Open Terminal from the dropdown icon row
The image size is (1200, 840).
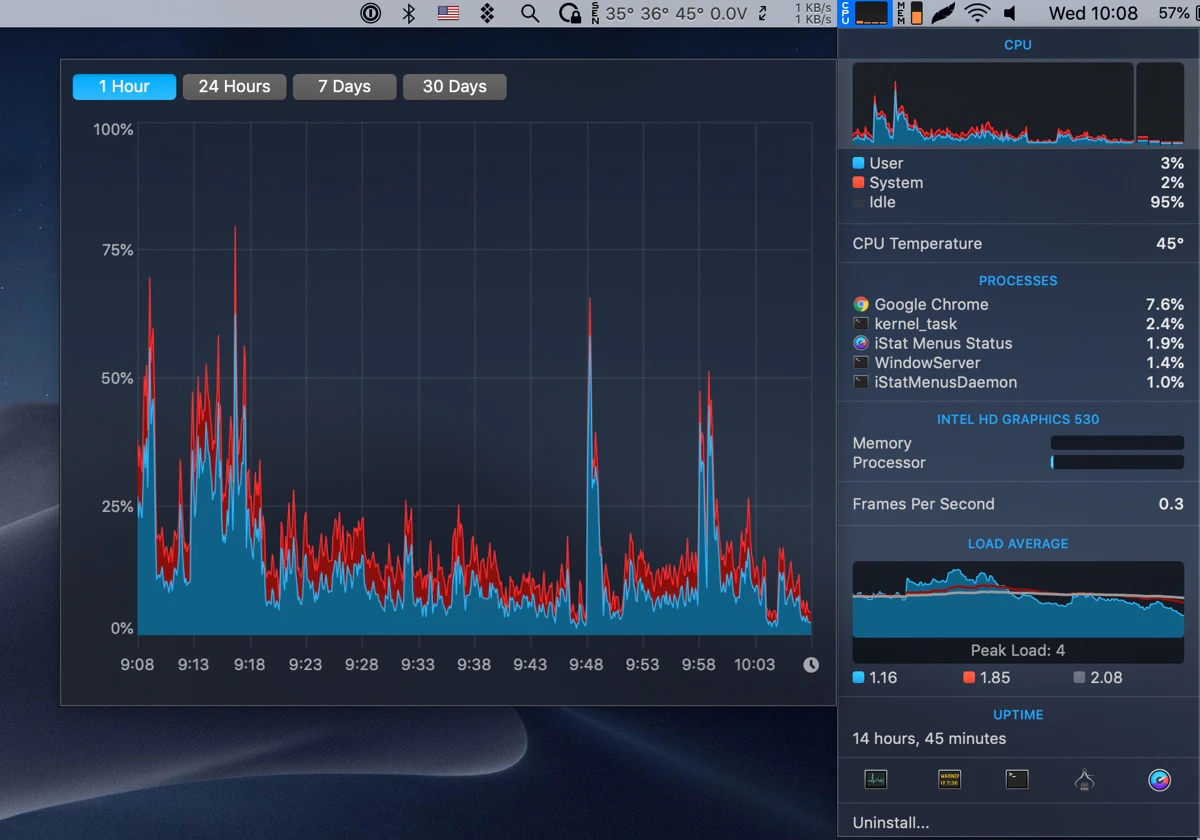(x=1017, y=779)
